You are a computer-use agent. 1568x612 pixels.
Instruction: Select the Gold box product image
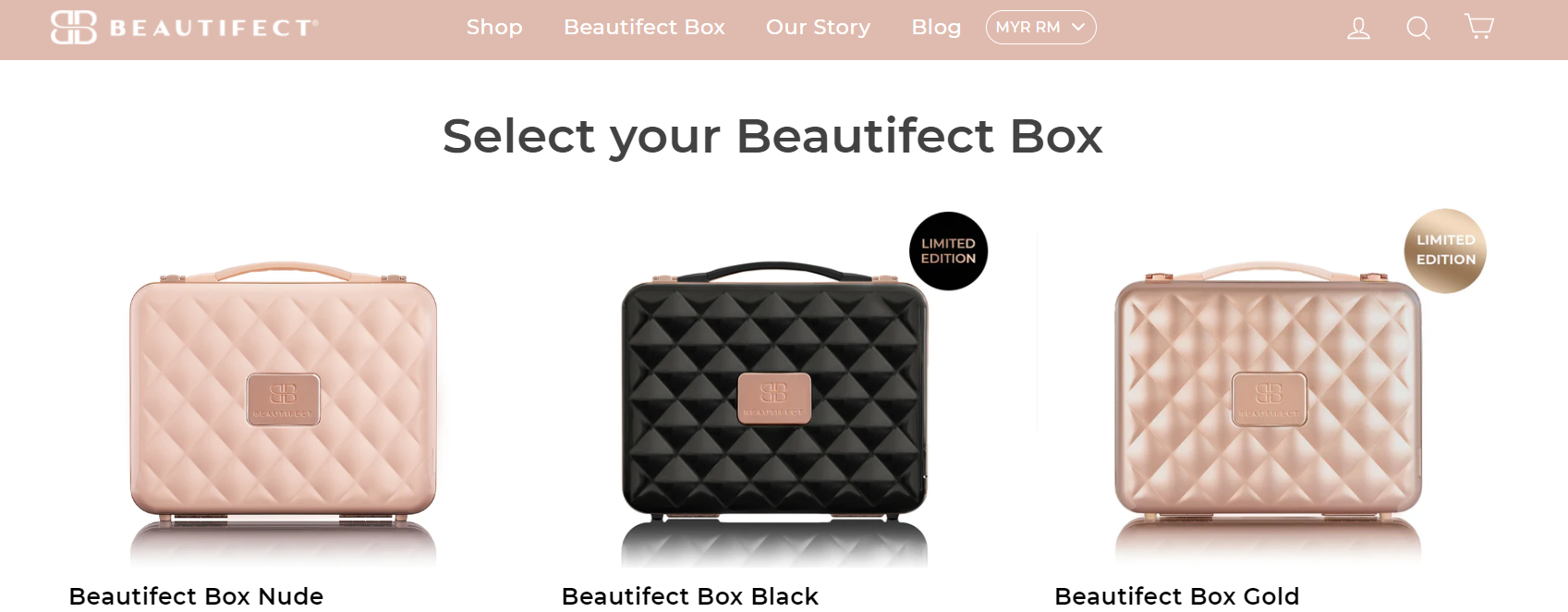[1268, 411]
